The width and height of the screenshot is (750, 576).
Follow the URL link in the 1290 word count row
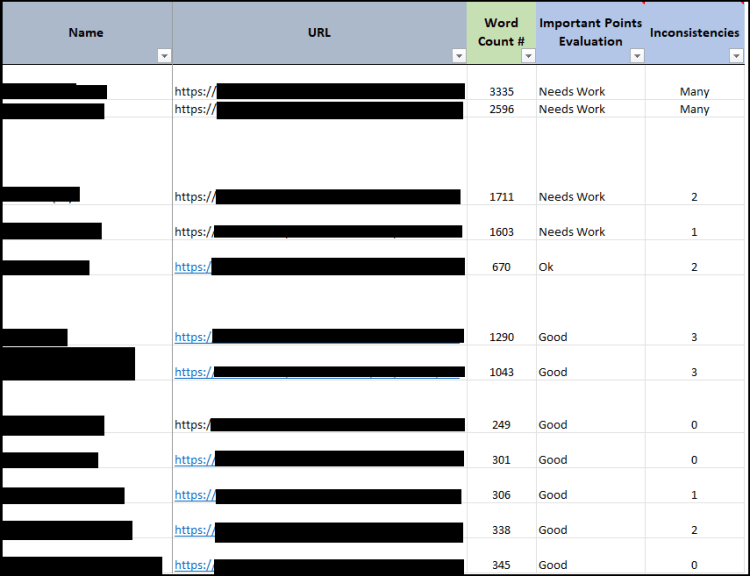click(192, 337)
